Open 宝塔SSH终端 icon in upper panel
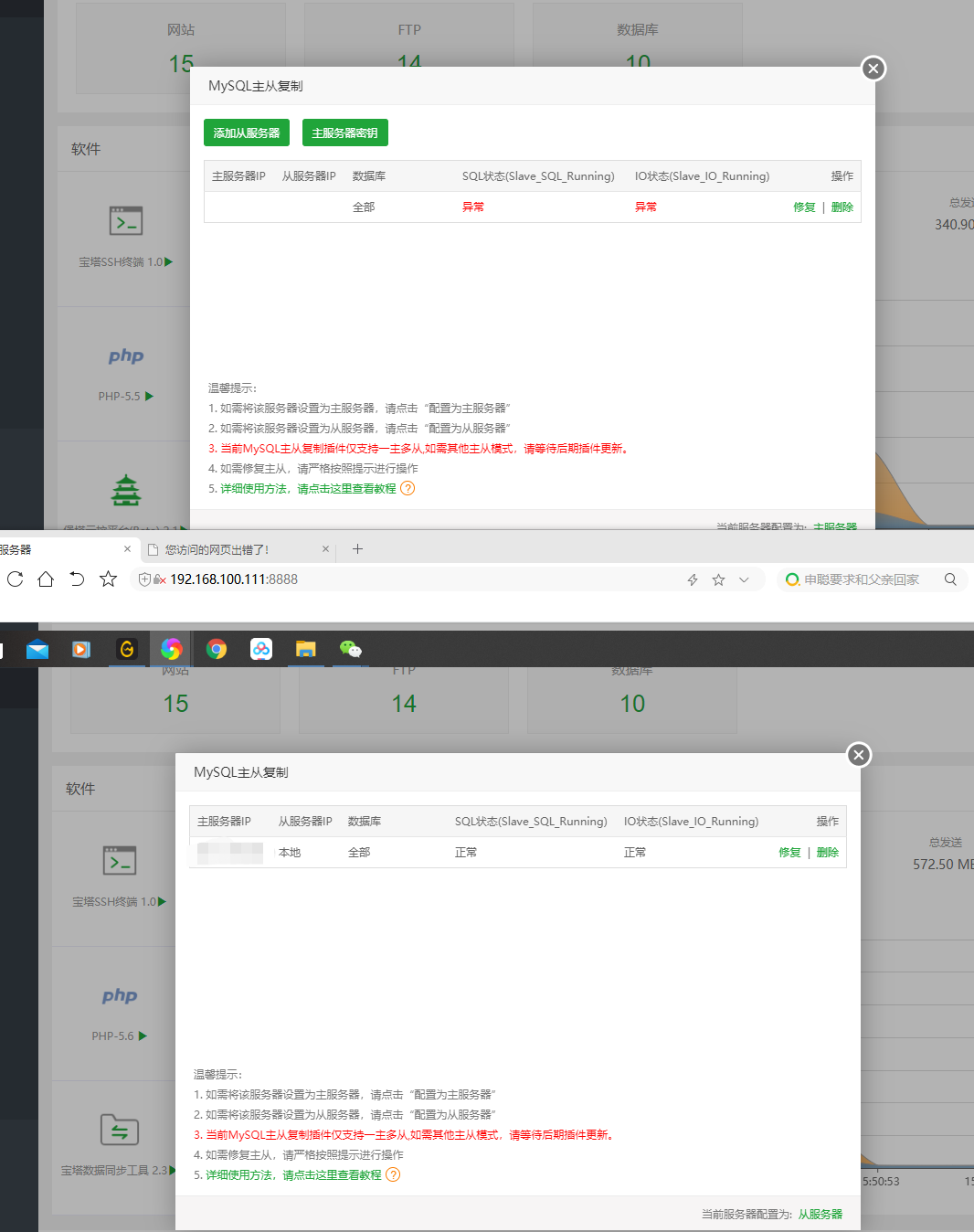This screenshot has height=1232, width=974. (126, 221)
